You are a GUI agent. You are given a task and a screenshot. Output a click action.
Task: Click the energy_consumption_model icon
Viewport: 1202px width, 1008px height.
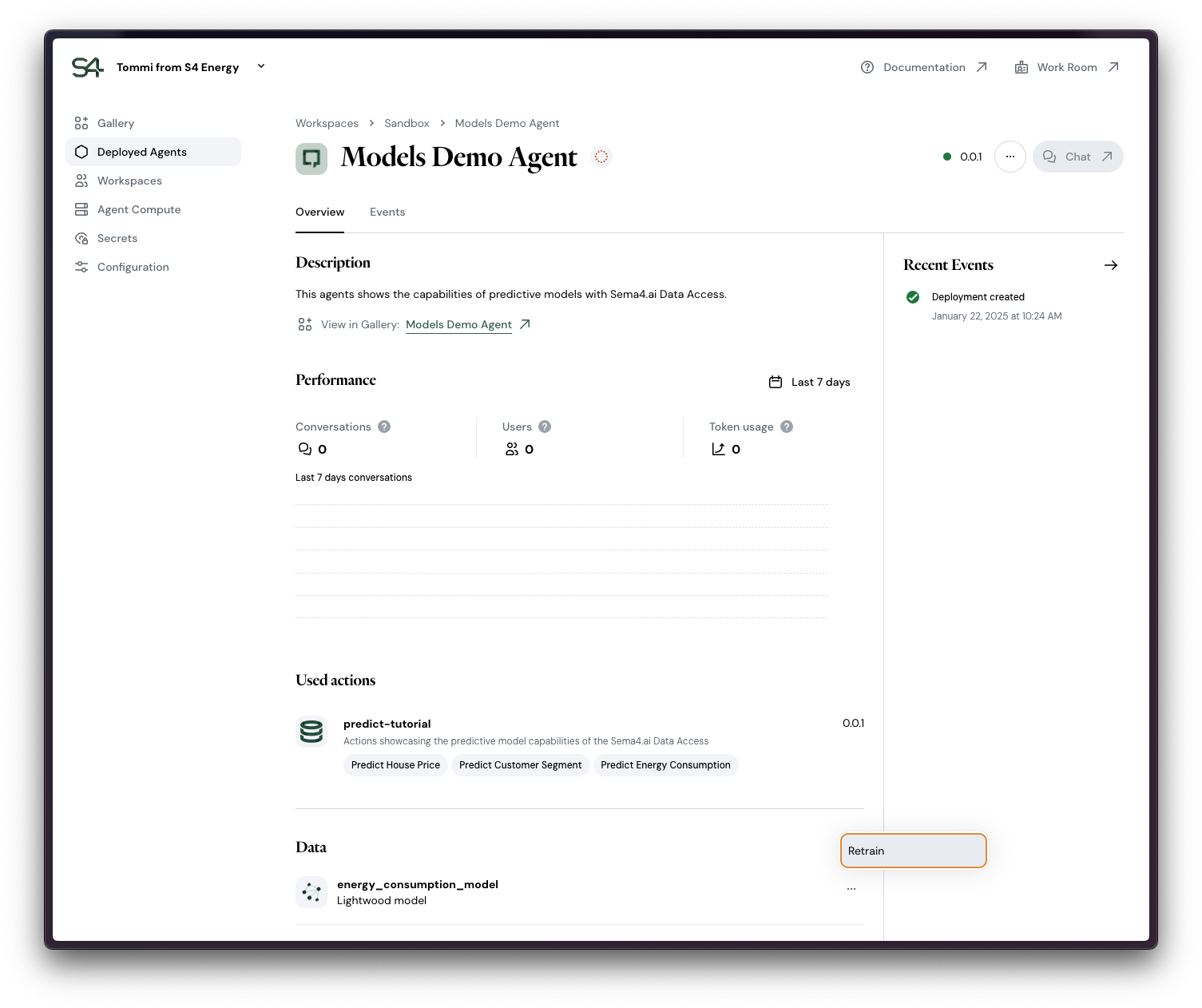pyautogui.click(x=311, y=892)
